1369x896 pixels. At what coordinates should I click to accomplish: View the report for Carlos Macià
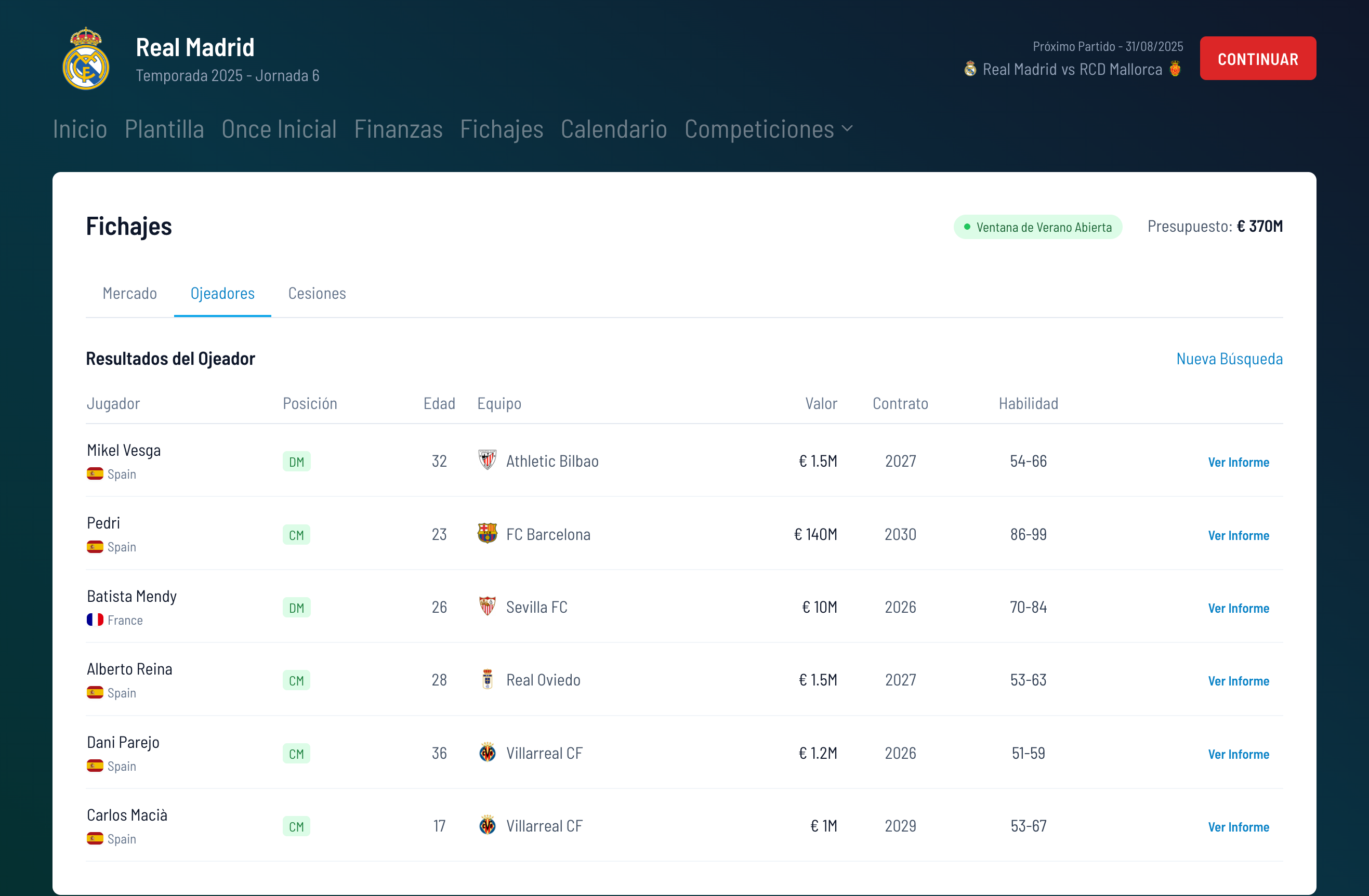click(x=1238, y=827)
